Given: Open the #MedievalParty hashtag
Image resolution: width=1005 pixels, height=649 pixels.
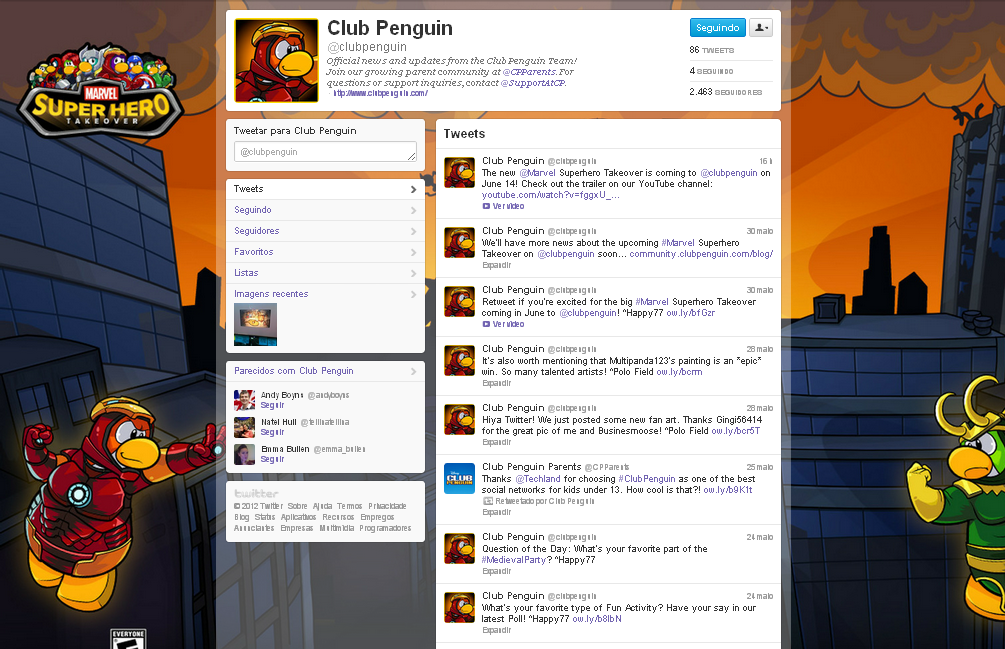Looking at the screenshot, I should (x=513, y=560).
